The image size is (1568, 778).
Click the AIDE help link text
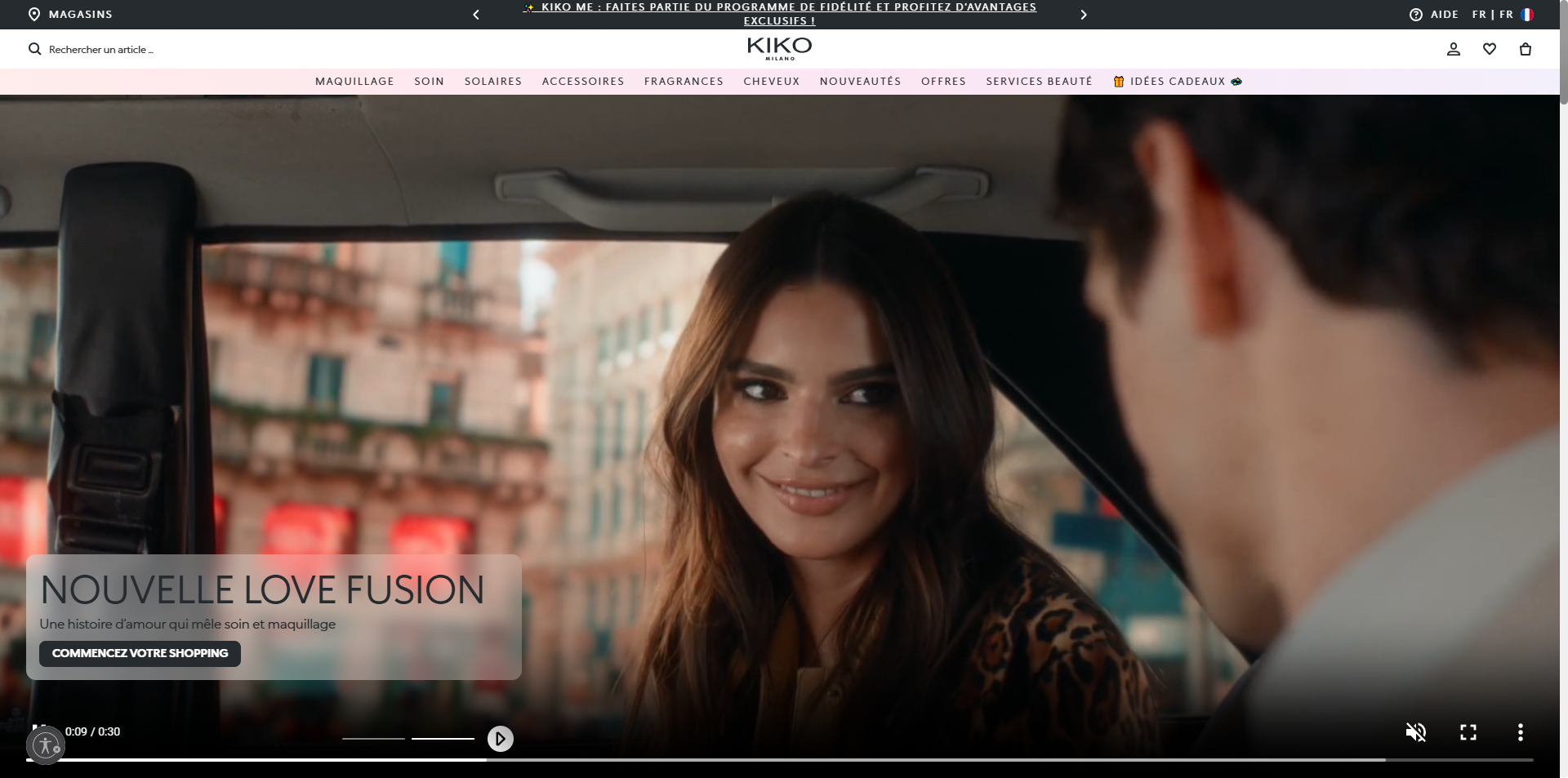point(1445,15)
